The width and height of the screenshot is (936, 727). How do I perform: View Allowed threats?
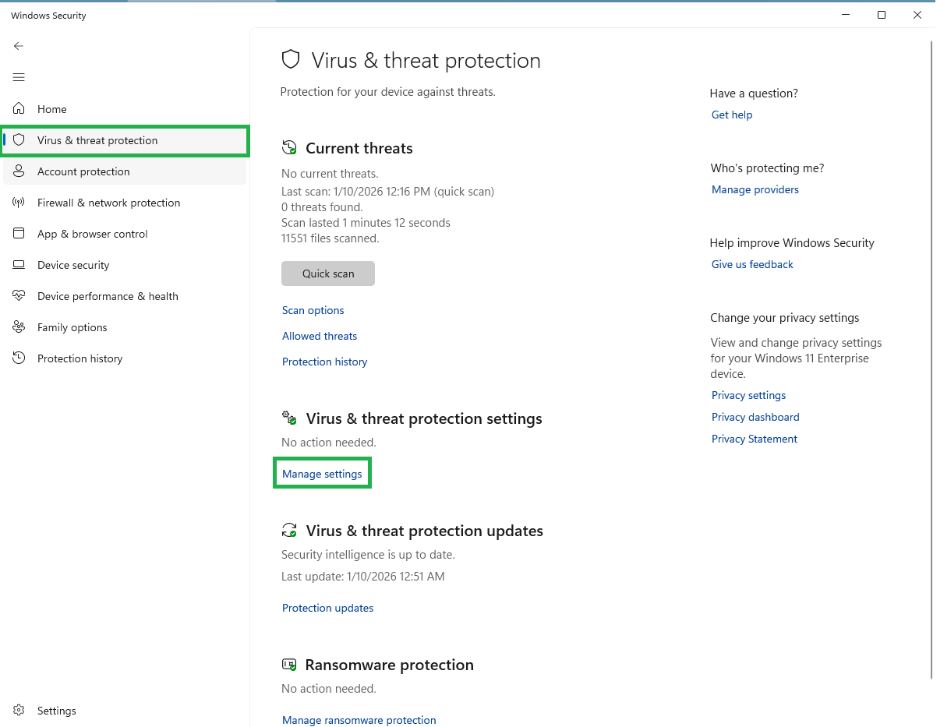pyautogui.click(x=319, y=336)
